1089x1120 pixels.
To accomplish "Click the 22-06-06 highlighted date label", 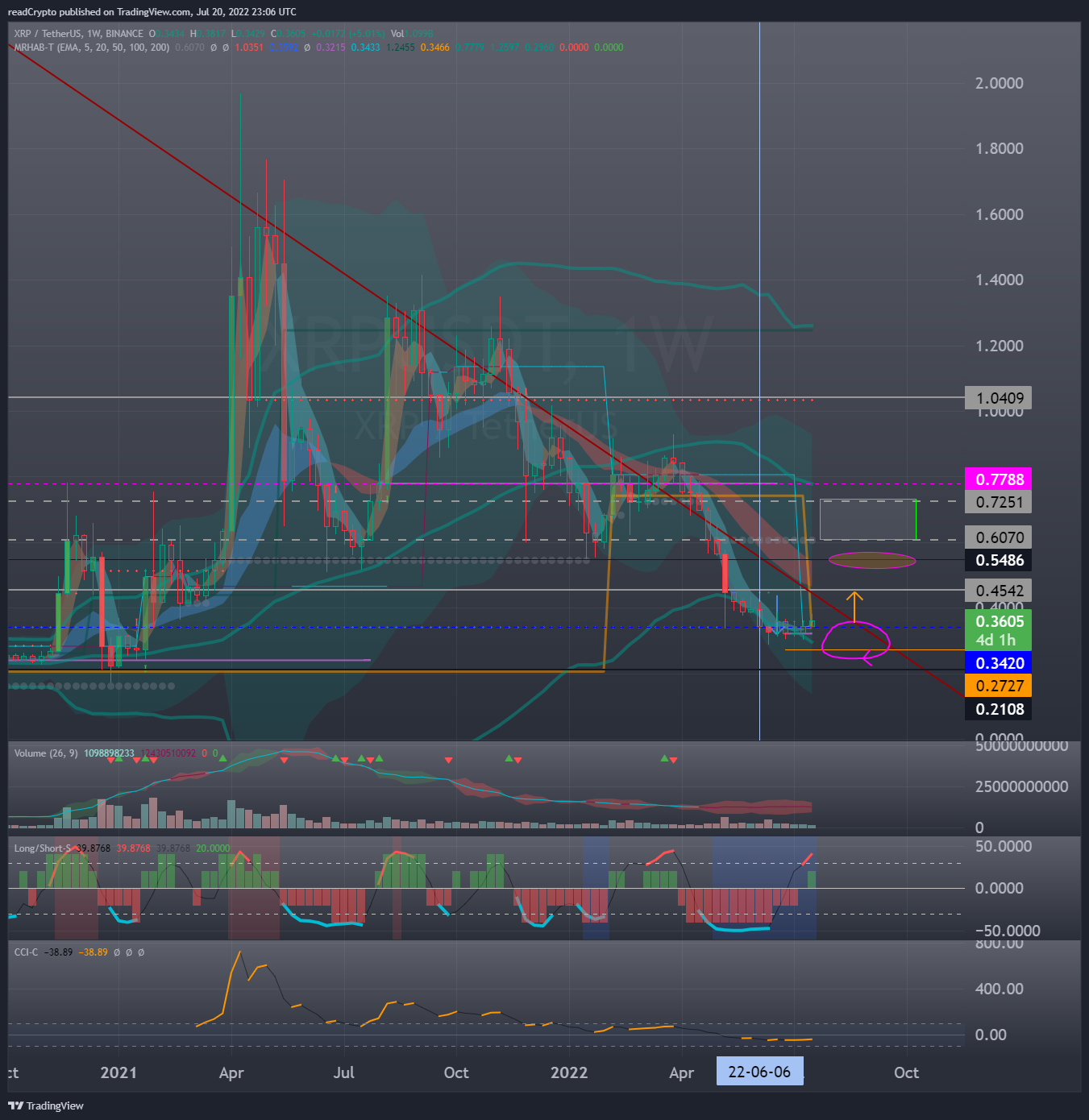I will pos(759,1072).
